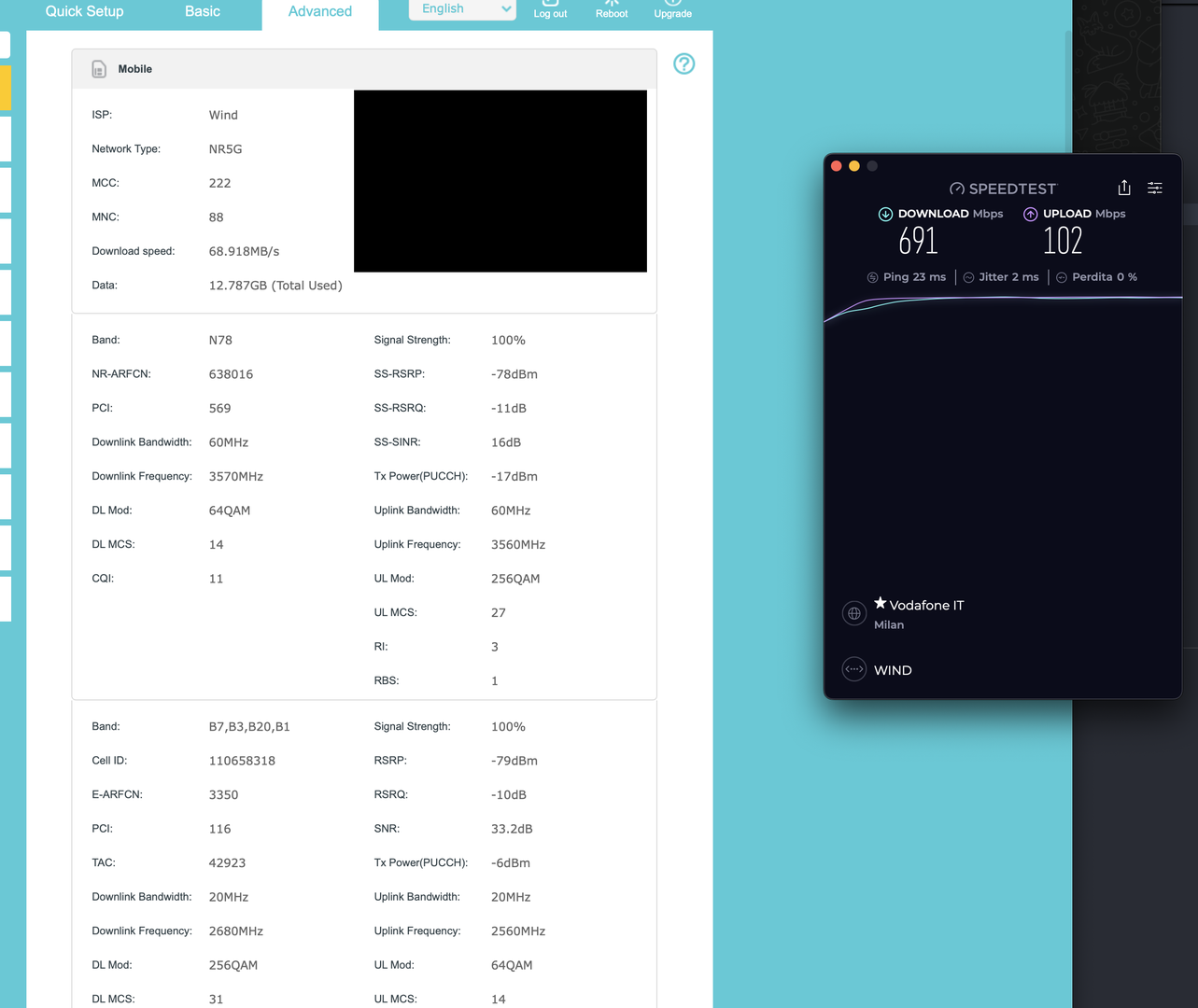Screen dimensions: 1198x1008
Task: Click the MNC value 88
Action: [216, 217]
